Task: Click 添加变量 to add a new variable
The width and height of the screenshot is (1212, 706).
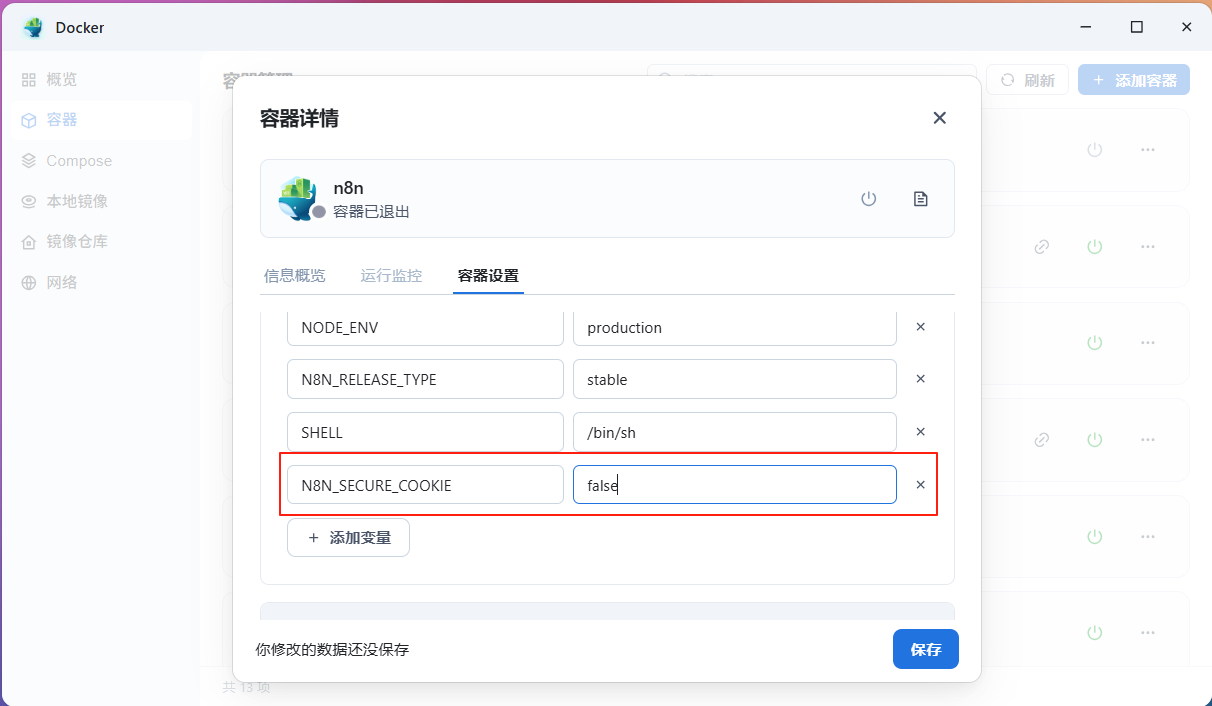Action: pyautogui.click(x=348, y=537)
